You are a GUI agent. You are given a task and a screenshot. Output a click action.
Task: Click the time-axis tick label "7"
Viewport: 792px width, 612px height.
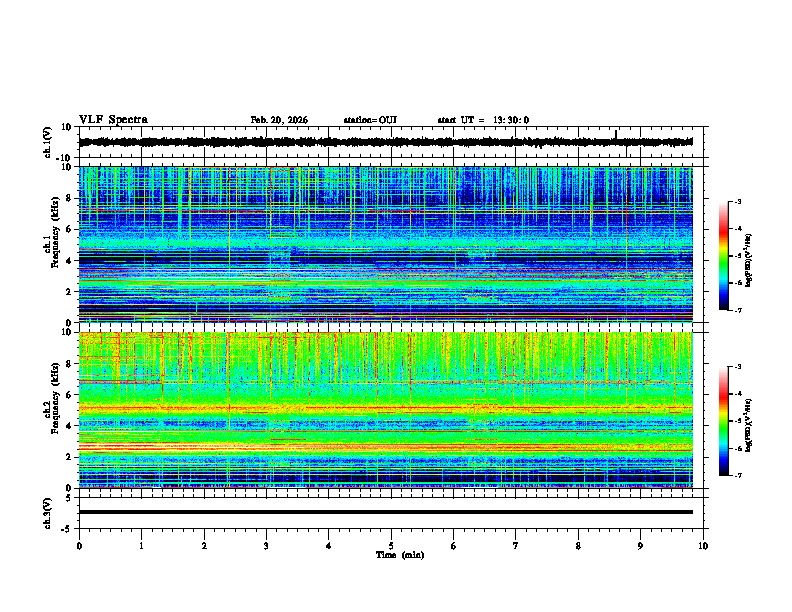tap(516, 546)
